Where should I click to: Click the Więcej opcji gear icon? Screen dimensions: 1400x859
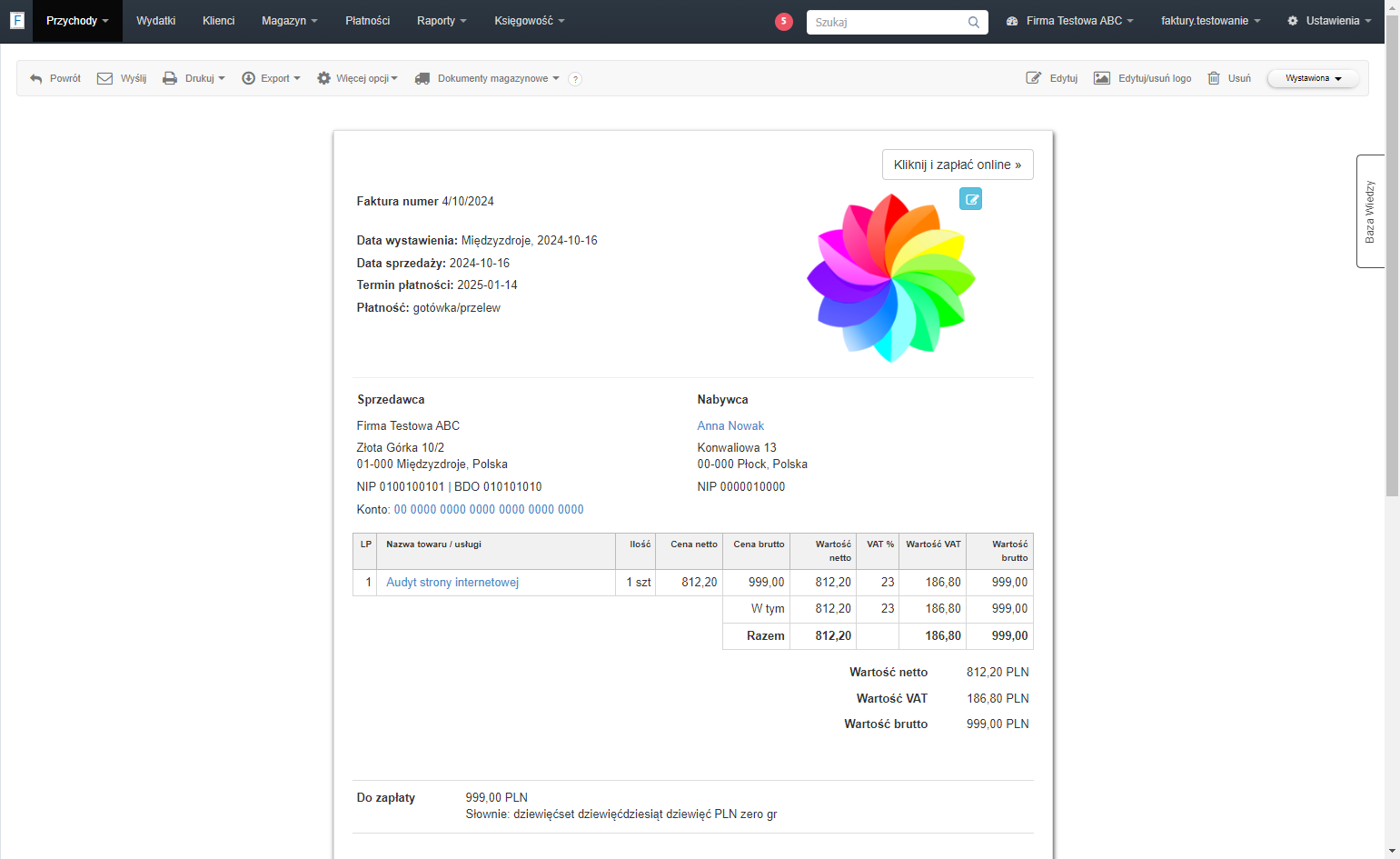[x=323, y=78]
